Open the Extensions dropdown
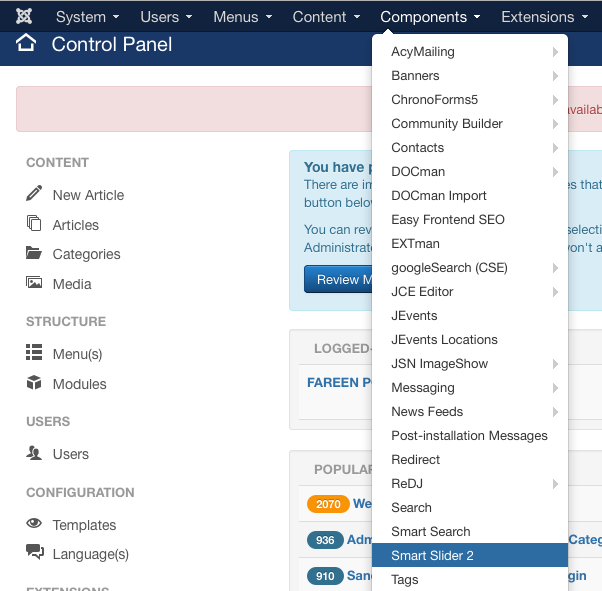Viewport: 602px width, 591px height. tap(545, 17)
